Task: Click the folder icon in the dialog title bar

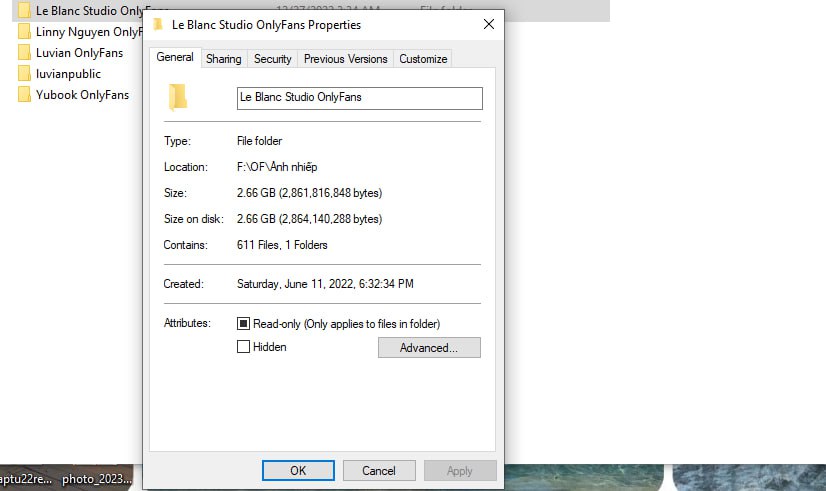Action: (x=158, y=24)
